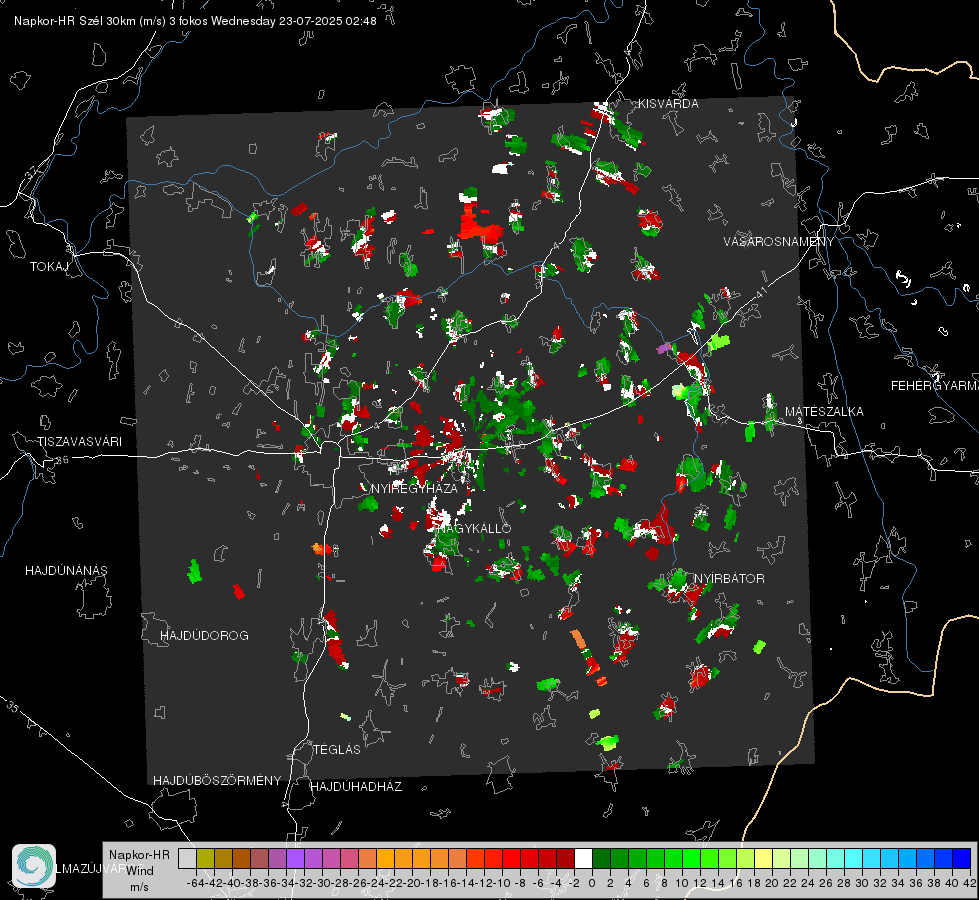Click the KISVARDA city label
Screen dimensions: 979x900
point(668,104)
